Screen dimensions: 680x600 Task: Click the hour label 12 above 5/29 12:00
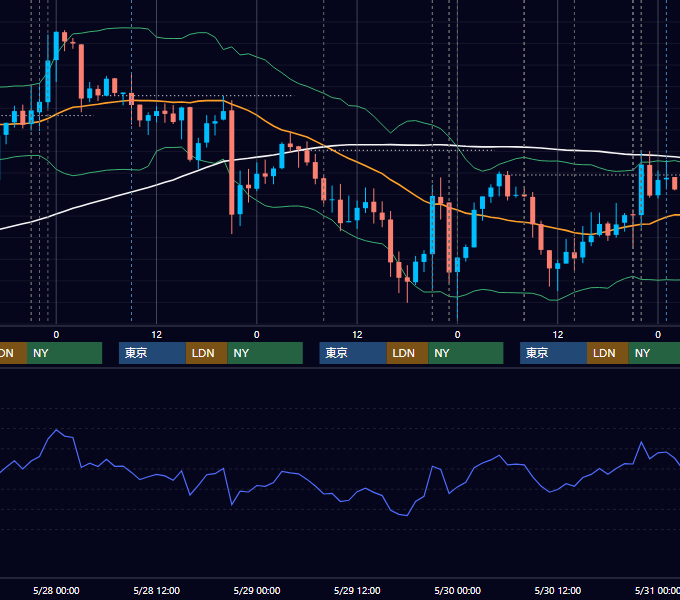point(357,335)
